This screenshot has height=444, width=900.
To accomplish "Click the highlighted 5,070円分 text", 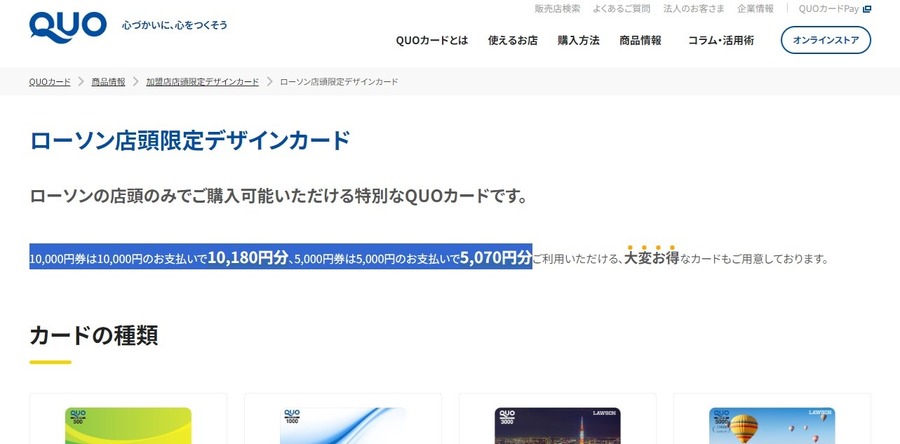I will [496, 258].
